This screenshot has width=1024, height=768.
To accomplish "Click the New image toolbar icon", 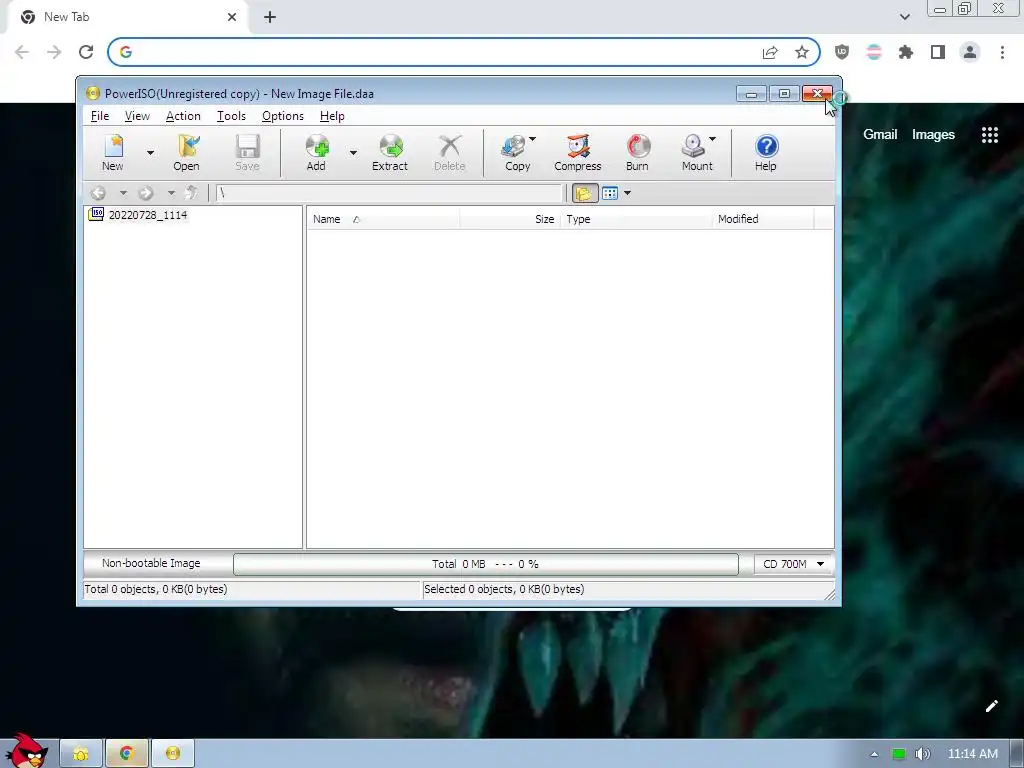I will 113,153.
